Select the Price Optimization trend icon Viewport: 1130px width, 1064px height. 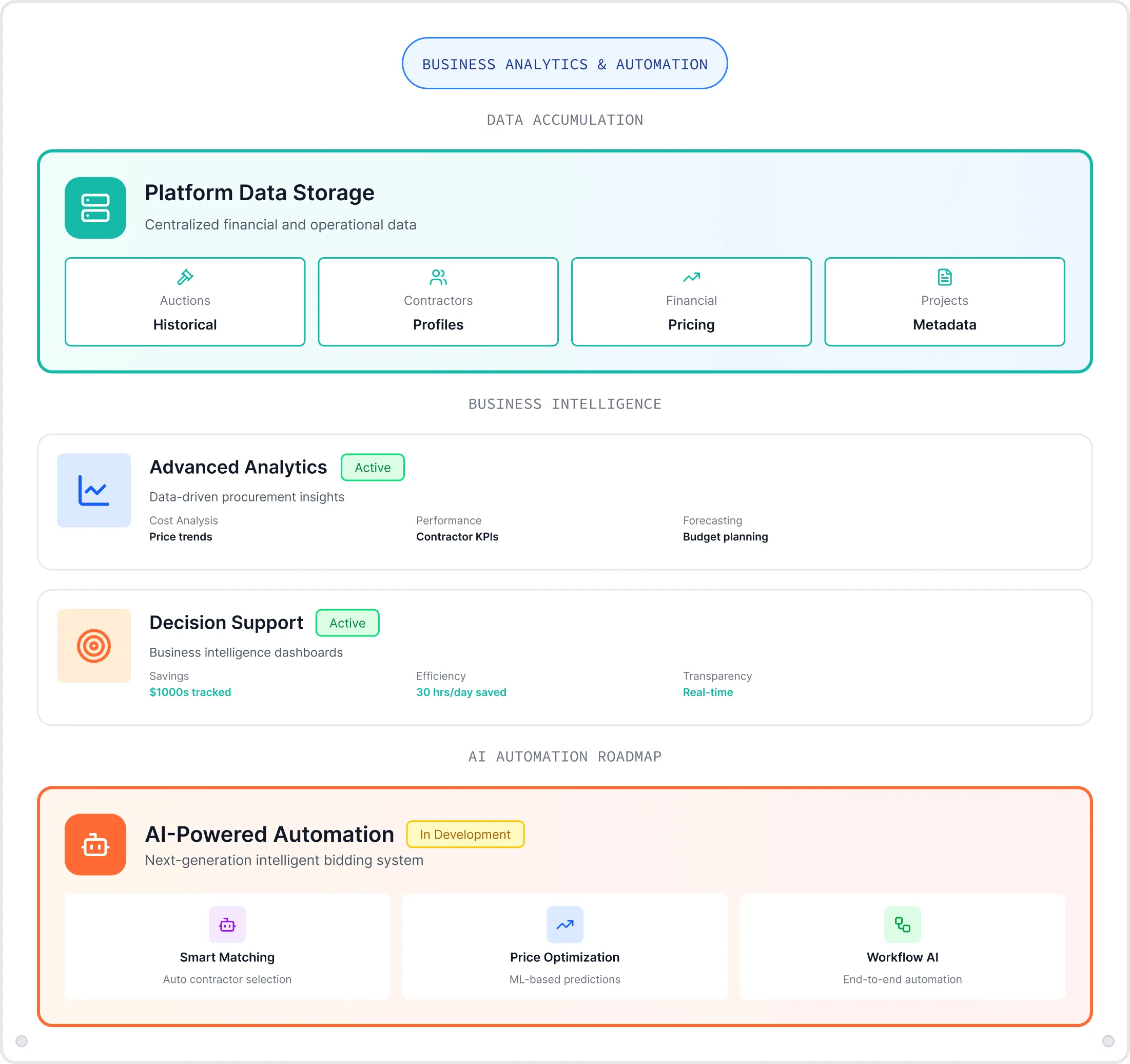tap(564, 925)
